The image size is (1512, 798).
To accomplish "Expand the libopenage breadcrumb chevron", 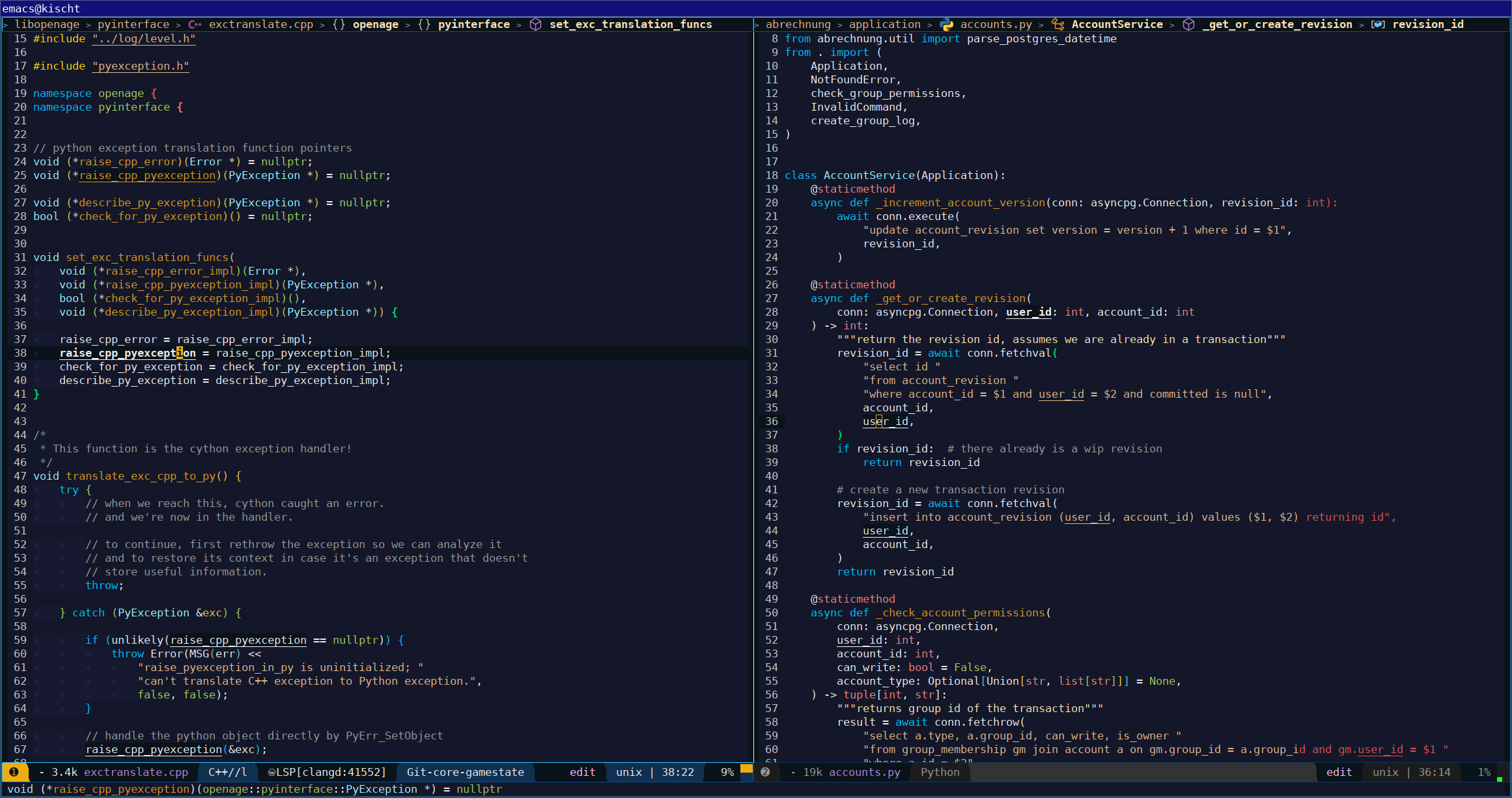I will (6, 25).
